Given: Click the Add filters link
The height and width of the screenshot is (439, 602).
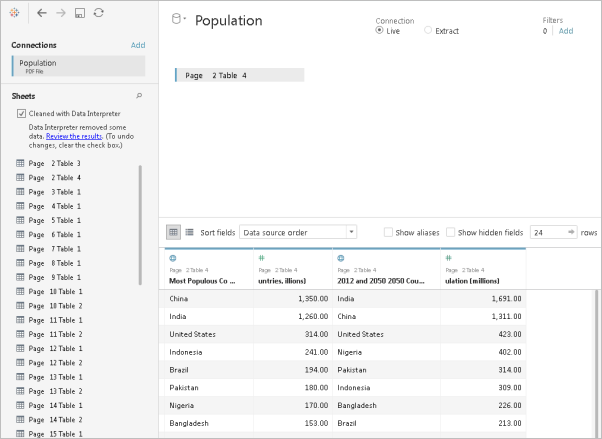Looking at the screenshot, I should tap(566, 31).
